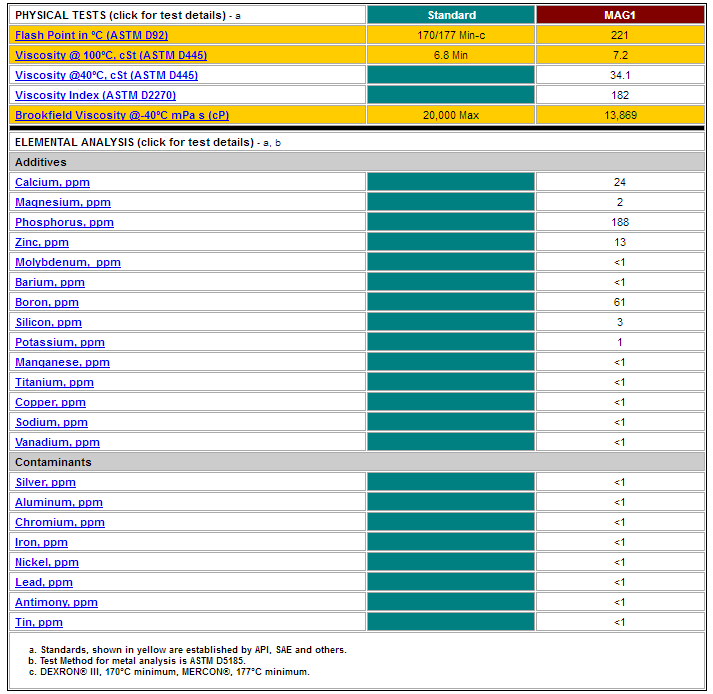
Task: Open the Copper, ppm link
Action: 50,402
